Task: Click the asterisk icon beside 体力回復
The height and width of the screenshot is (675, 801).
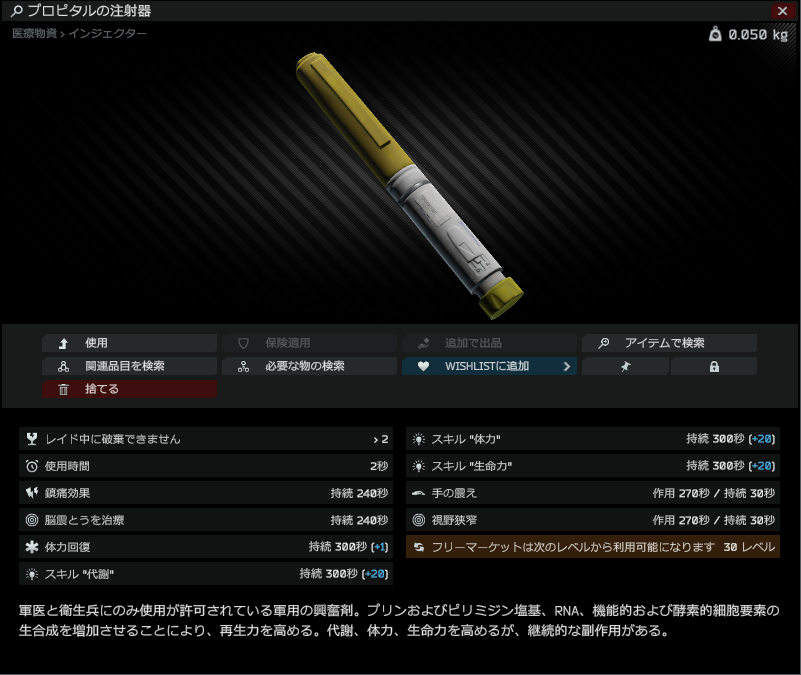Action: [x=32, y=547]
